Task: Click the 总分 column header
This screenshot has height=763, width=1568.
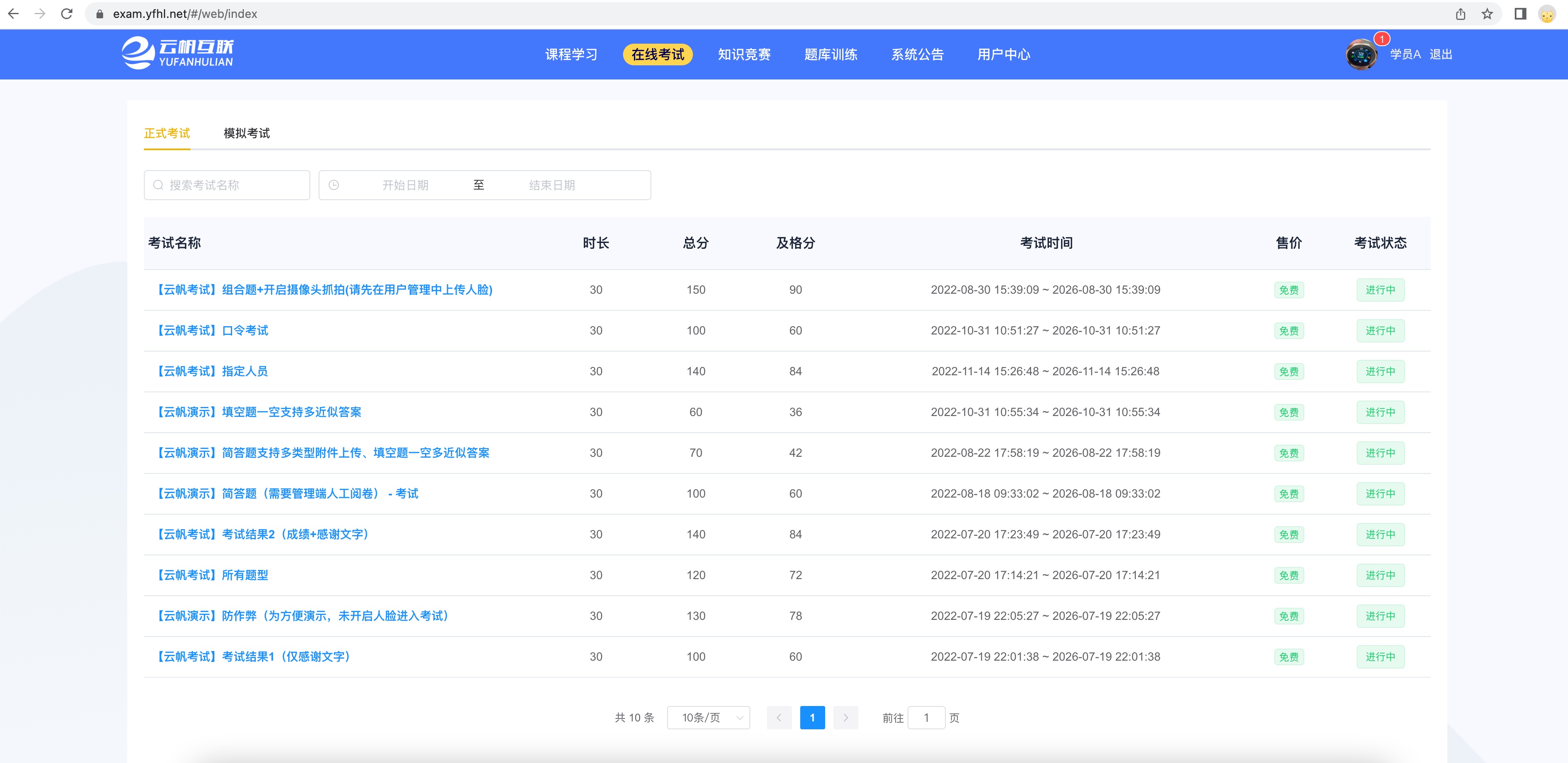Action: 696,243
